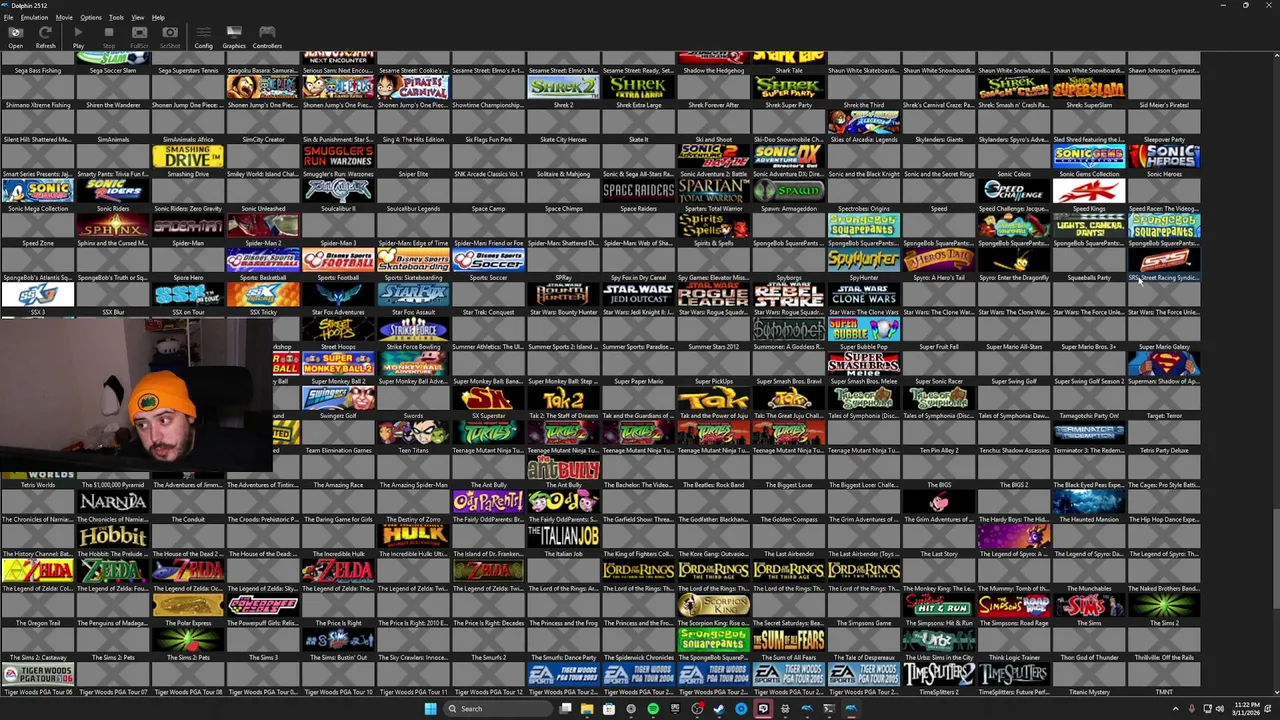Select the Space Raiders game cover
Screen dimensions: 1280x720
click(638, 190)
